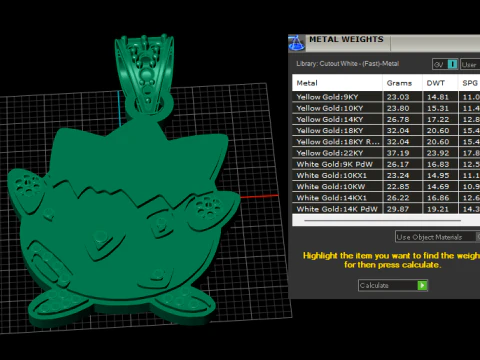Select the pendant bail loop model

(144, 75)
